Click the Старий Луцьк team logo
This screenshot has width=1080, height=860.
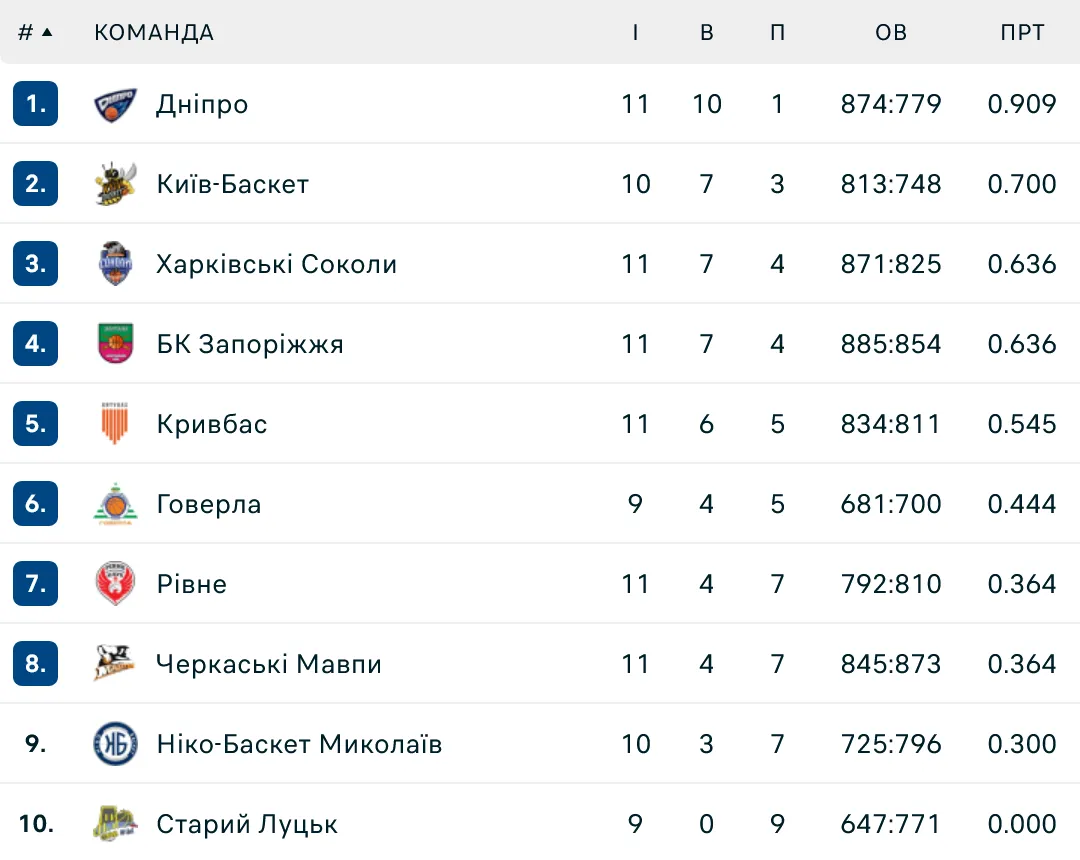pos(116,824)
